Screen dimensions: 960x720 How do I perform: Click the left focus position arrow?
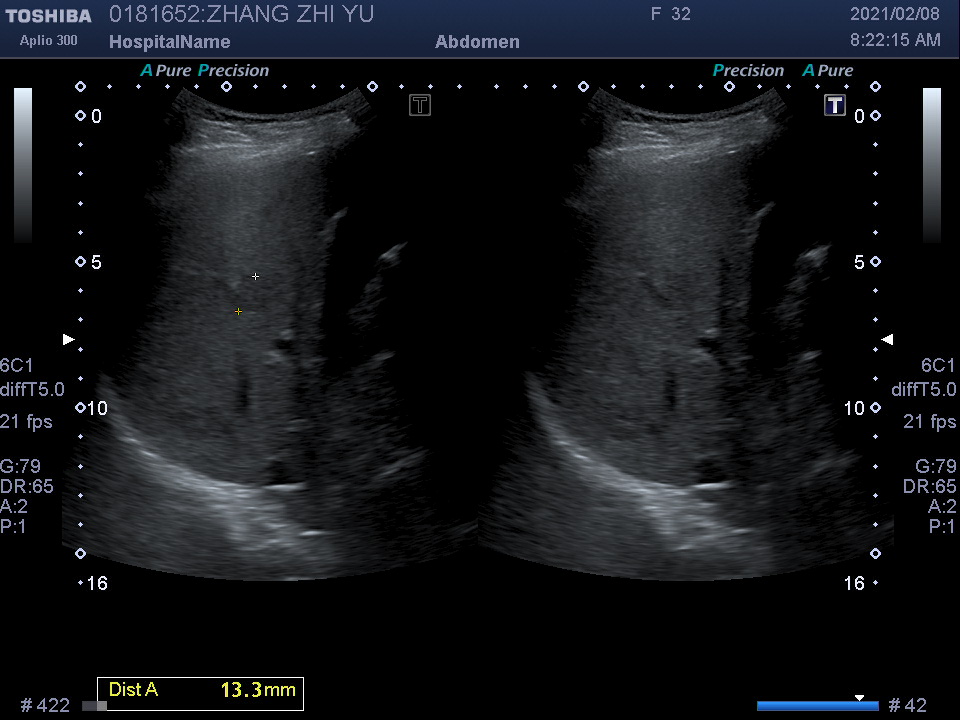click(x=68, y=340)
